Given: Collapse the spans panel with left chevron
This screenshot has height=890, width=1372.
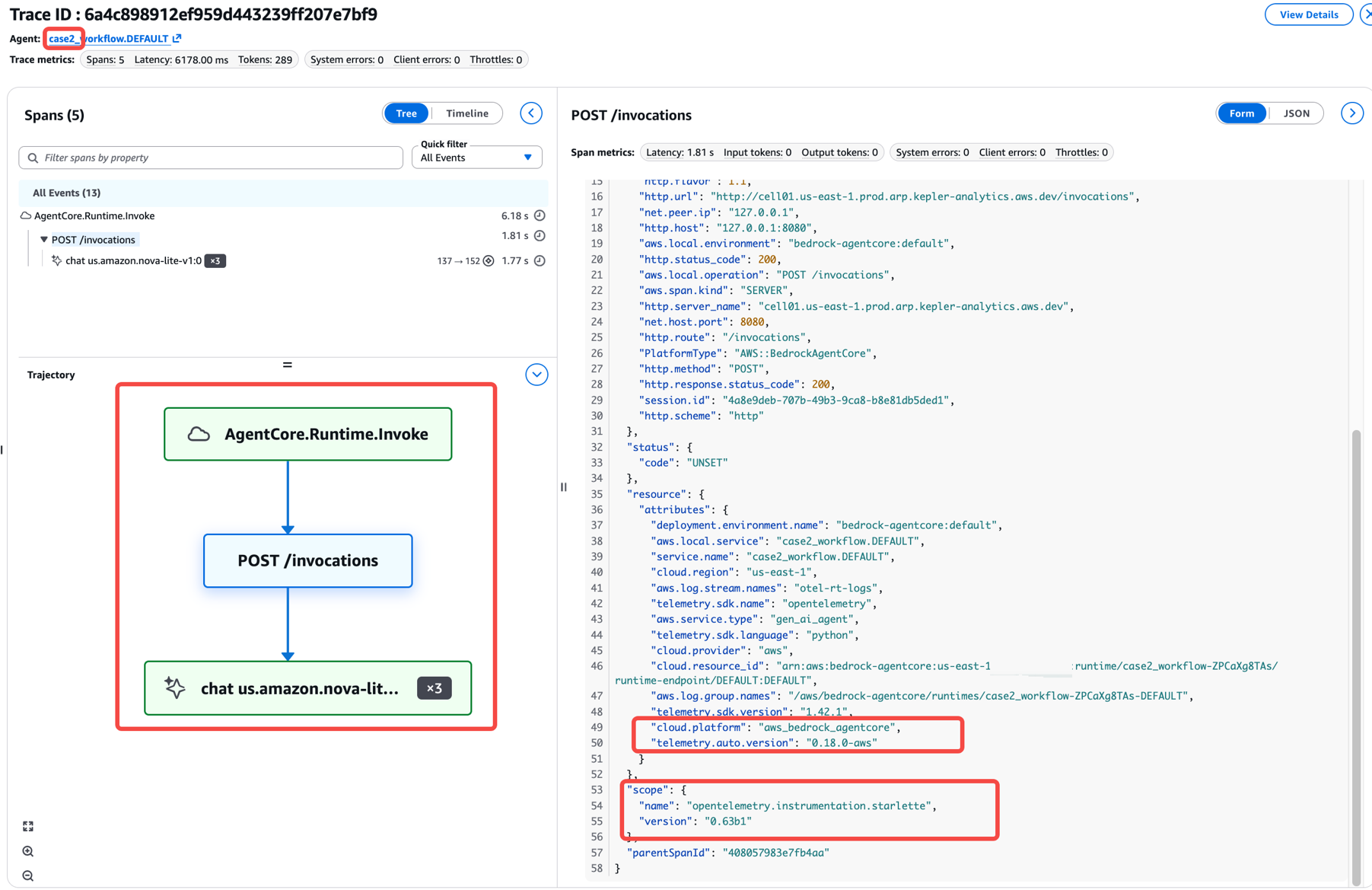Looking at the screenshot, I should point(531,113).
